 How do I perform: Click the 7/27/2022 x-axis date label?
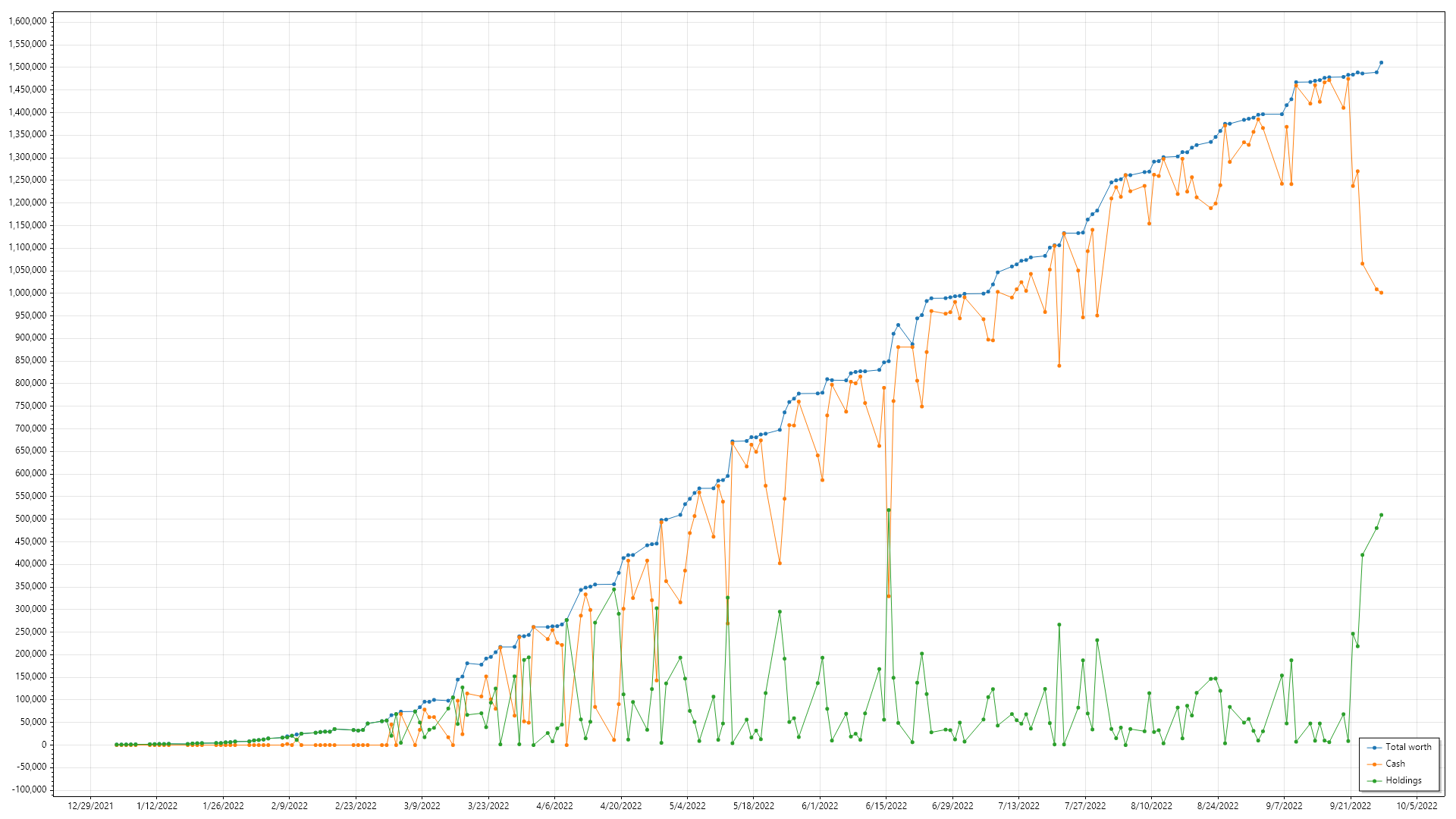coord(1085,806)
